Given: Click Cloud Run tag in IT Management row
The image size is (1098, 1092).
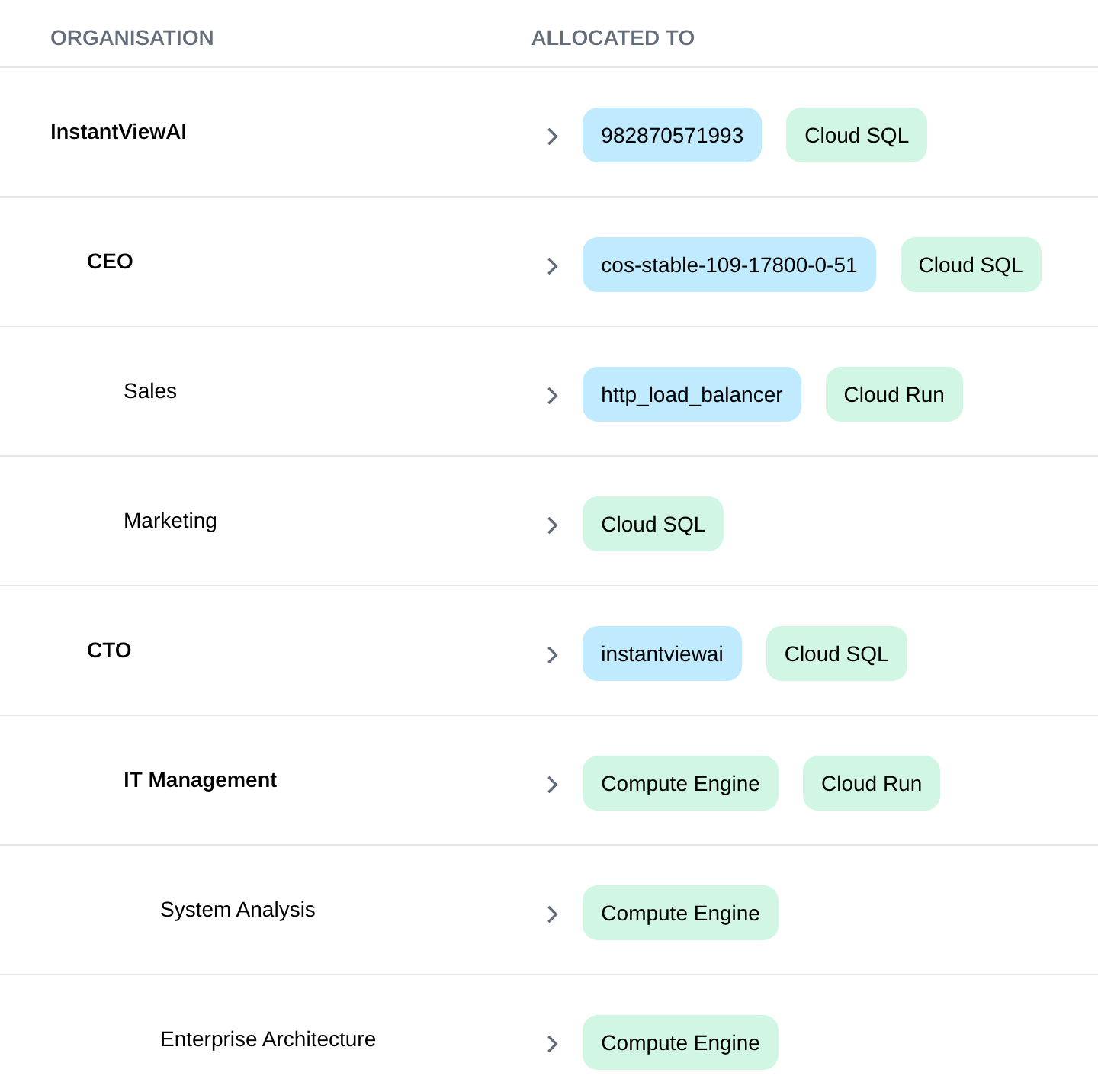Looking at the screenshot, I should click(872, 783).
